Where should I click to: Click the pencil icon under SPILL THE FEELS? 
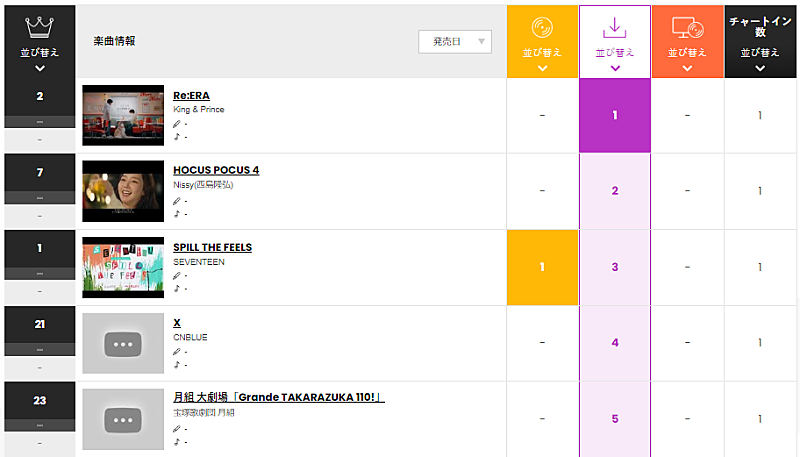pos(177,276)
